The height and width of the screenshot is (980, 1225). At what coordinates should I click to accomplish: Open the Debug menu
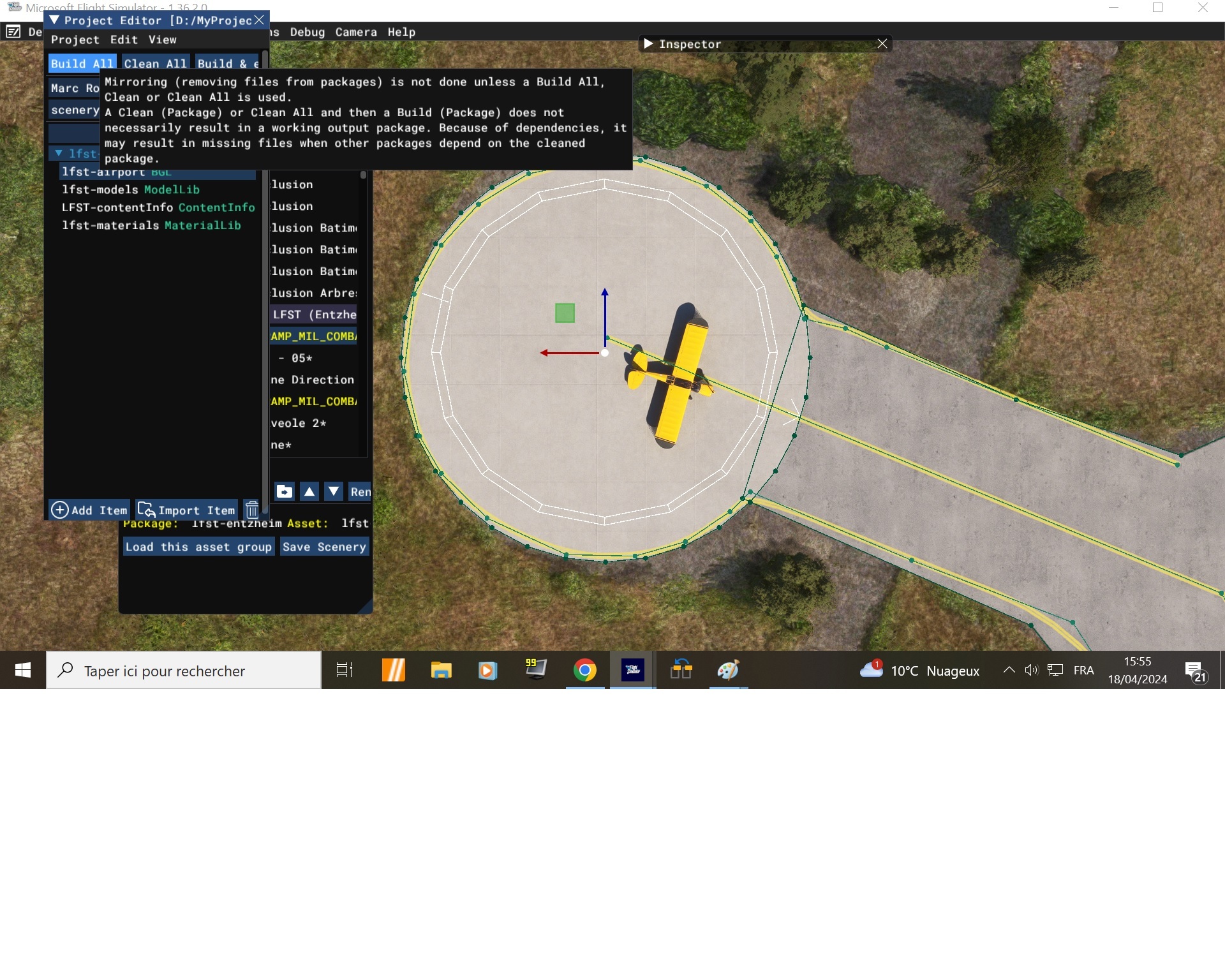click(308, 32)
